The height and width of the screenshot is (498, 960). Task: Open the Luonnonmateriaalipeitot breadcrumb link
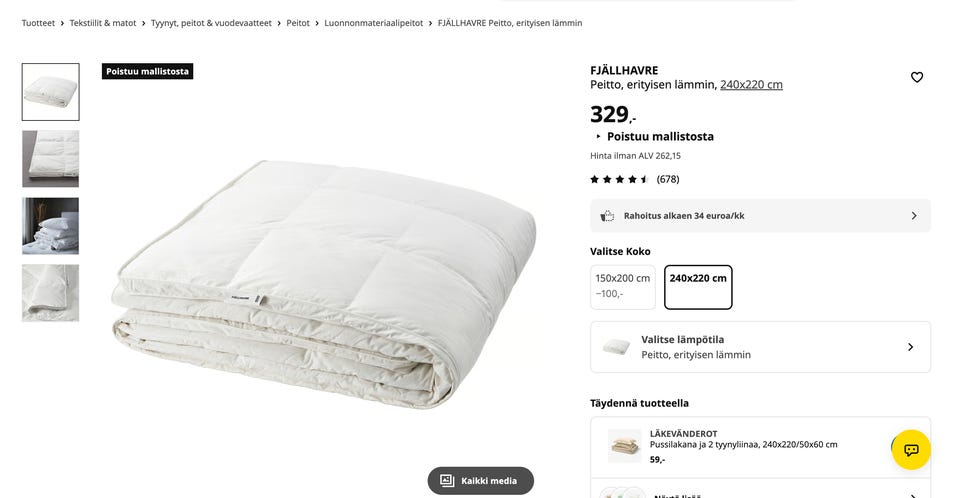coord(373,23)
